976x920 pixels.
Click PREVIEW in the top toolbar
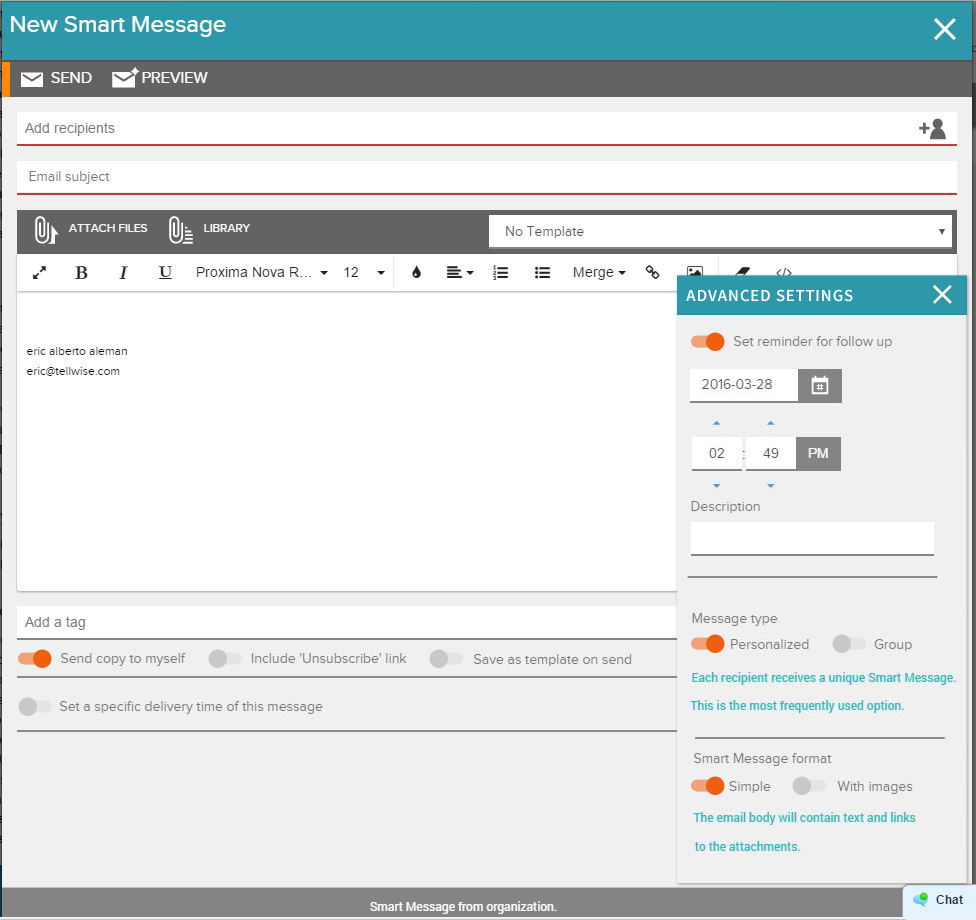click(x=161, y=78)
